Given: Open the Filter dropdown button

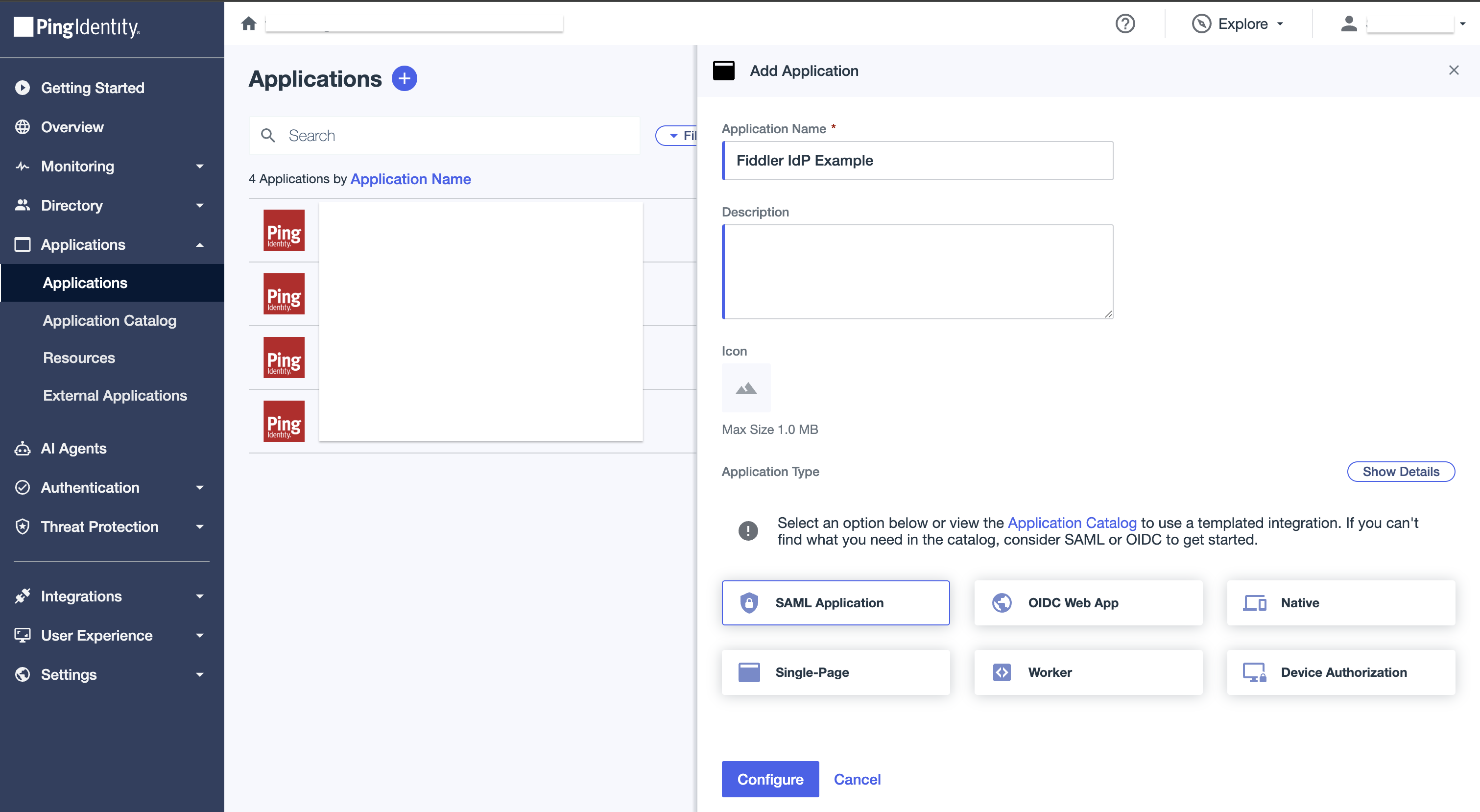Looking at the screenshot, I should pyautogui.click(x=677, y=136).
